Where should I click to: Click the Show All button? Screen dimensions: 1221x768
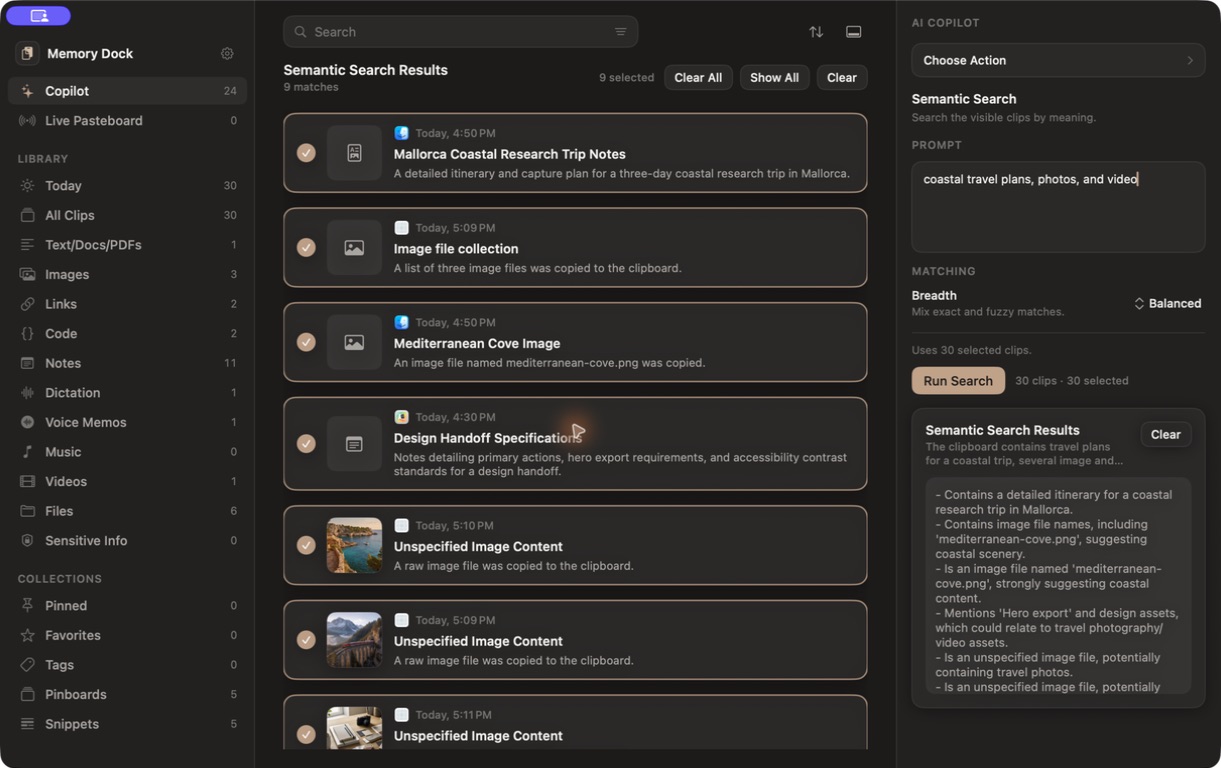pyautogui.click(x=774, y=78)
